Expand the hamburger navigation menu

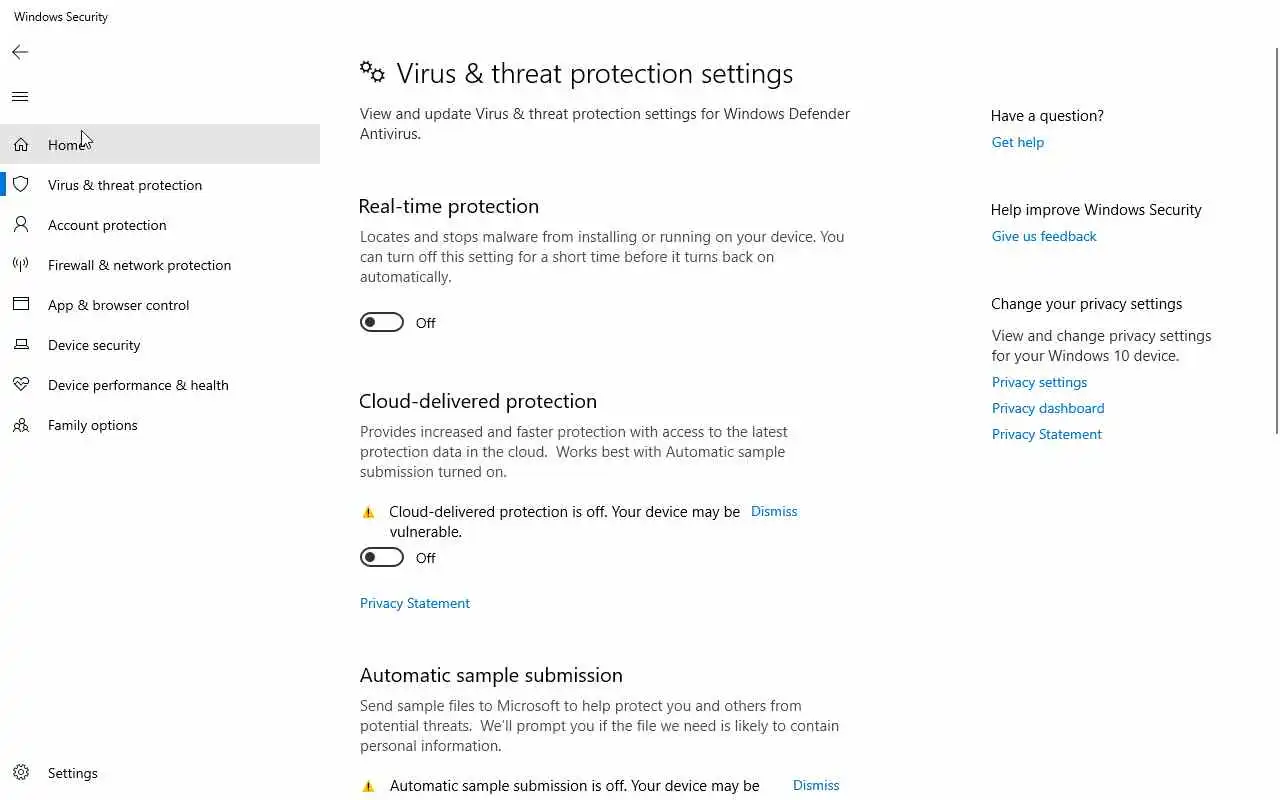point(20,97)
